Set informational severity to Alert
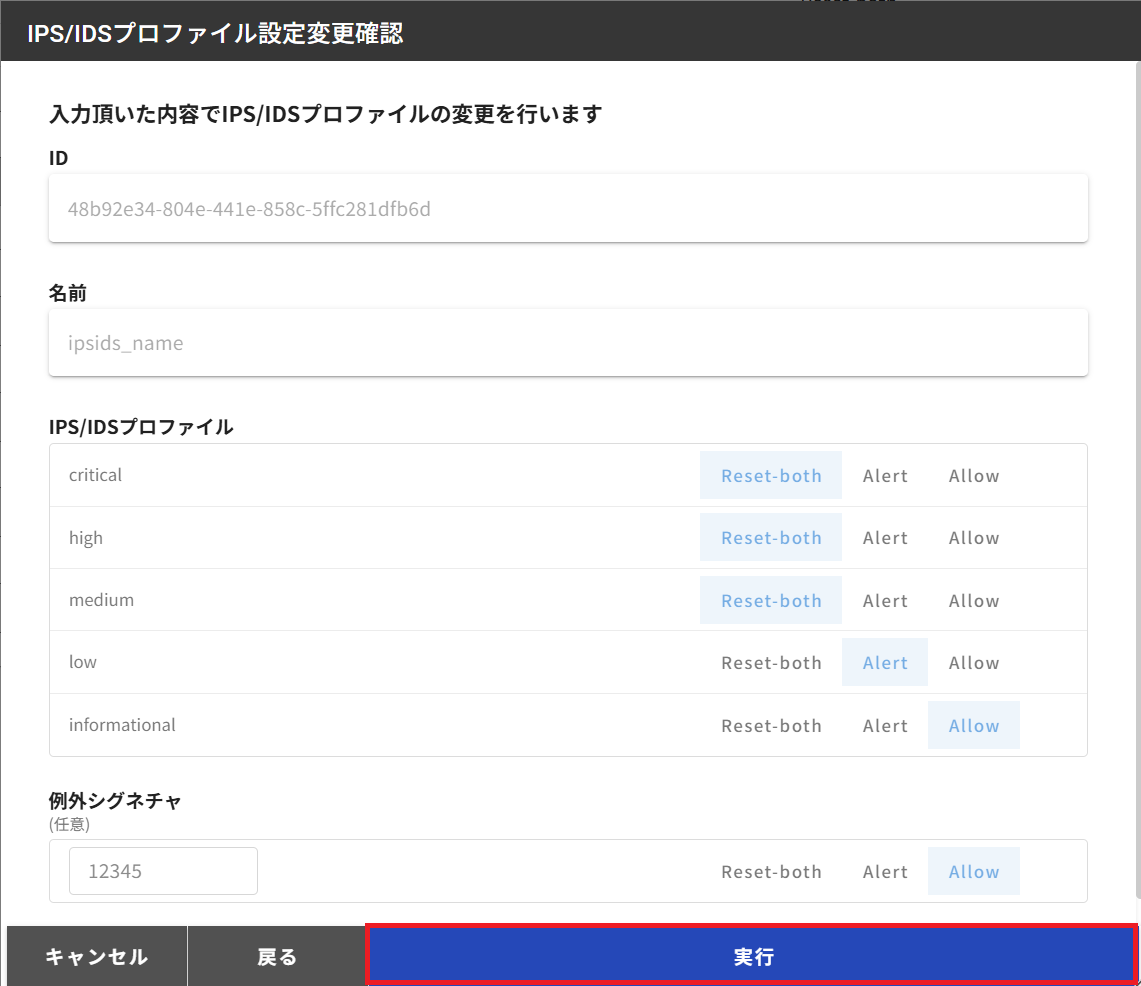 click(x=885, y=726)
